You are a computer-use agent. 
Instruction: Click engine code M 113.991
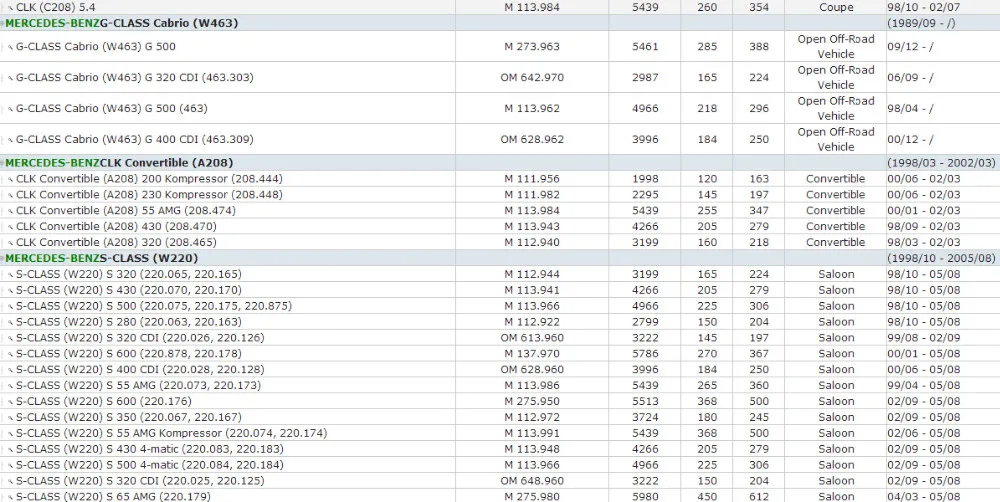click(532, 433)
